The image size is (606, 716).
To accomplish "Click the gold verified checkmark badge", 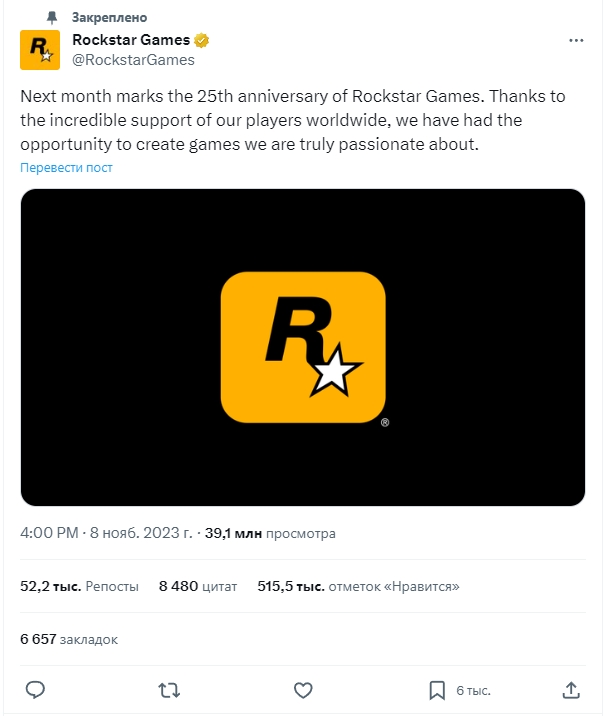I will (201, 40).
